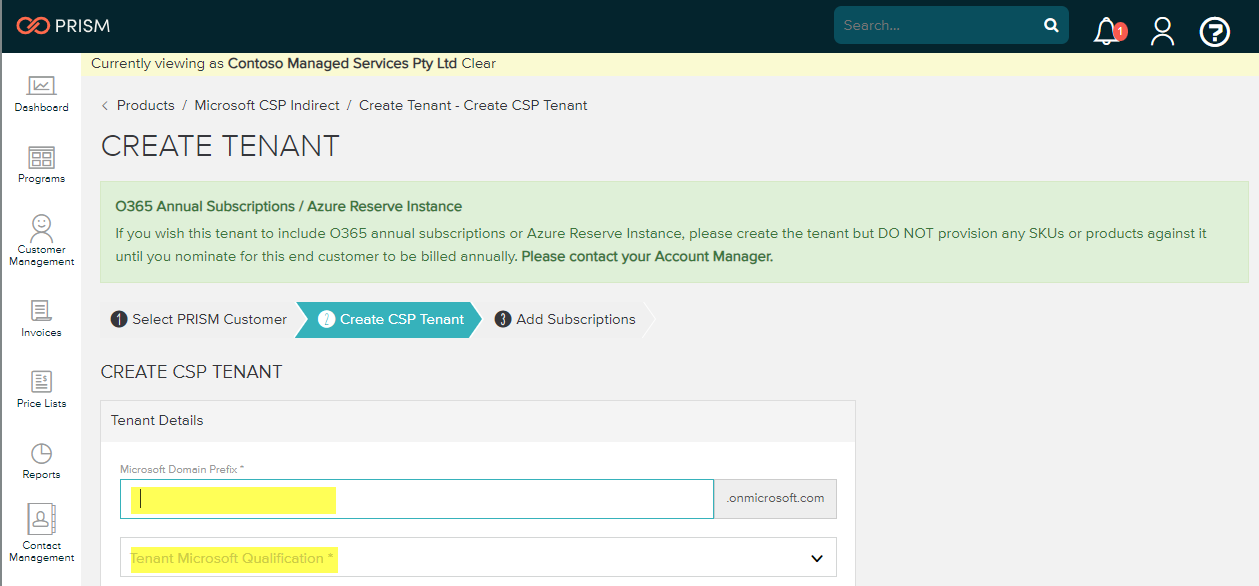This screenshot has width=1259, height=586.
Task: Click the search magnifier icon
Action: coord(1051,26)
